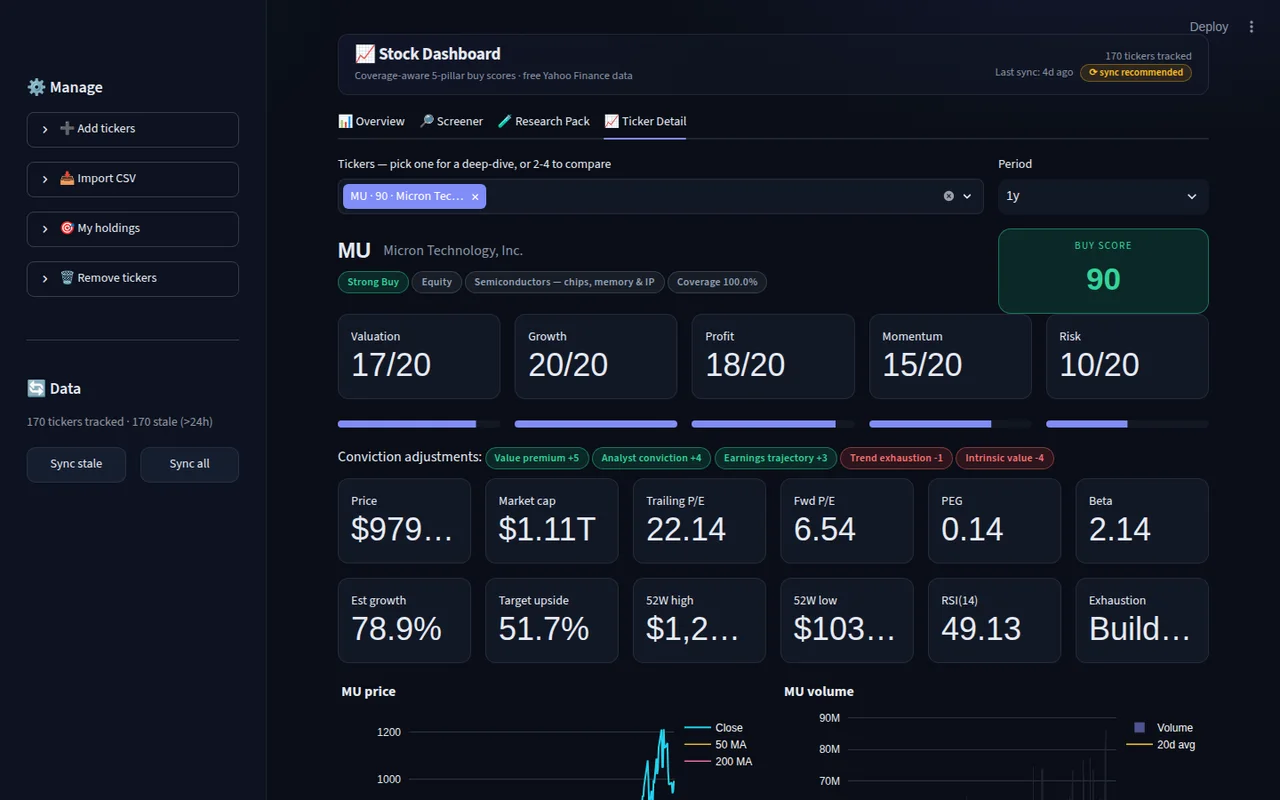Click the Semiconductors sector tag
1280x800 pixels.
coord(564,282)
